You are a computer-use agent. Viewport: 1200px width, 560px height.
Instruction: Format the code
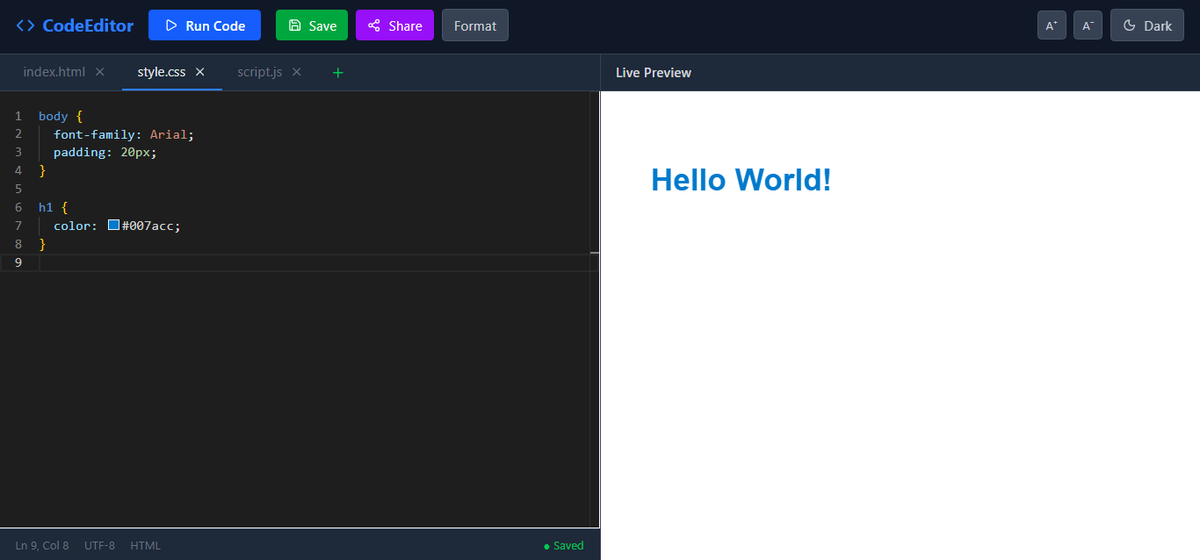(475, 25)
